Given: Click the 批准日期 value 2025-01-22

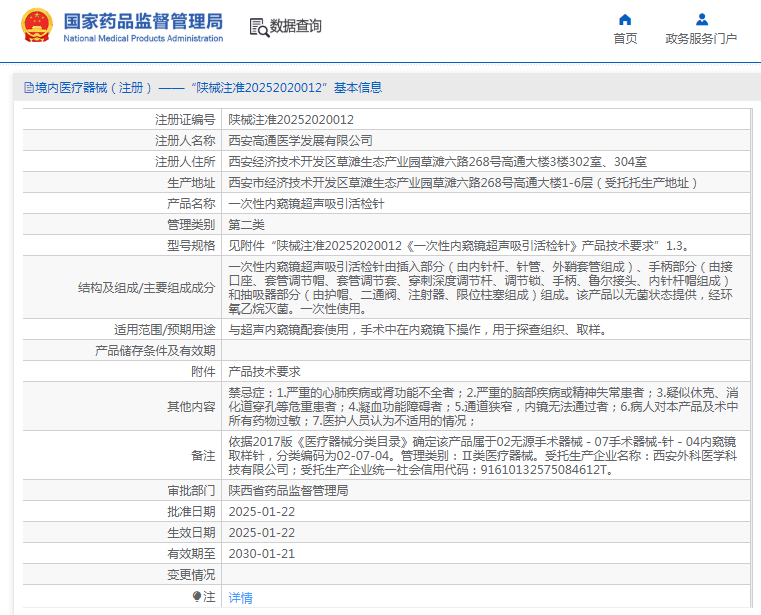Looking at the screenshot, I should pyautogui.click(x=262, y=512).
